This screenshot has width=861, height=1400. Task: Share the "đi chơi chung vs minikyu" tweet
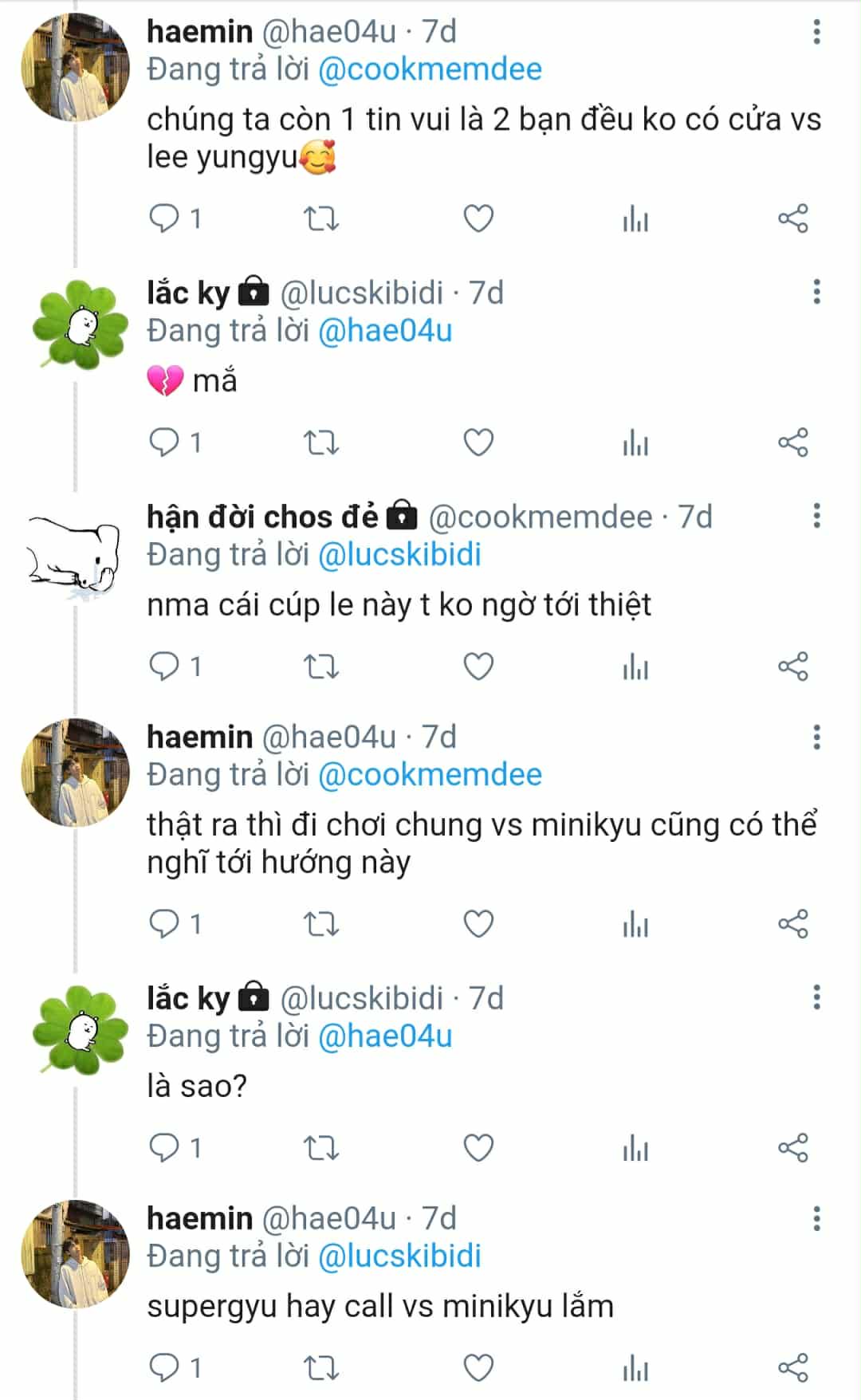792,924
